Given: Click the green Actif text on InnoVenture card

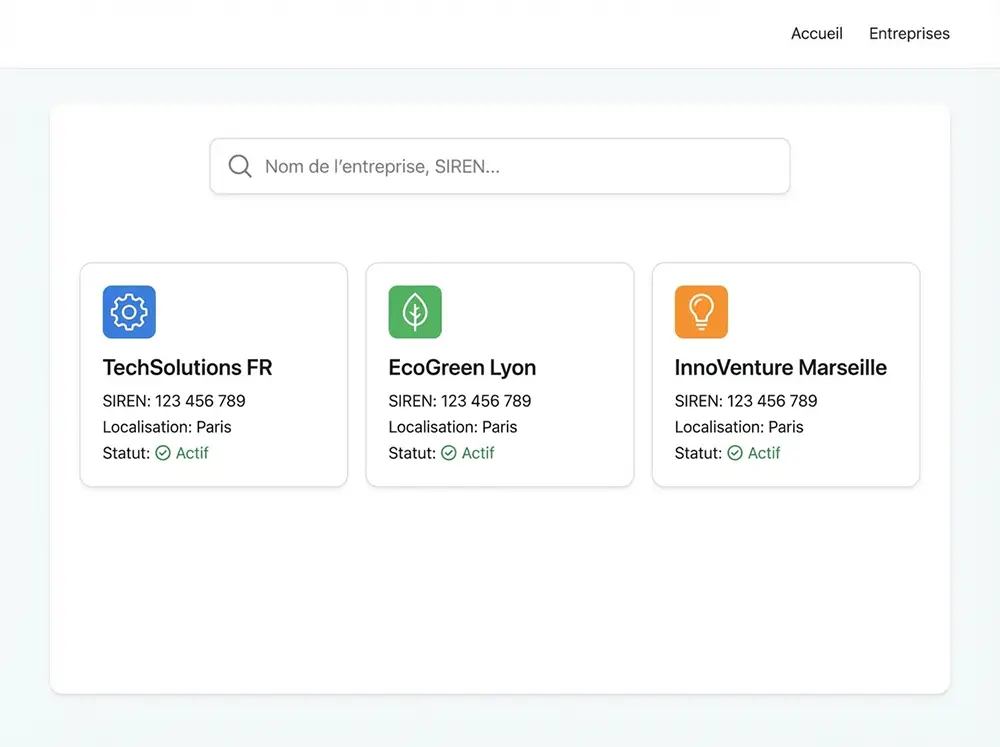Looking at the screenshot, I should (764, 453).
